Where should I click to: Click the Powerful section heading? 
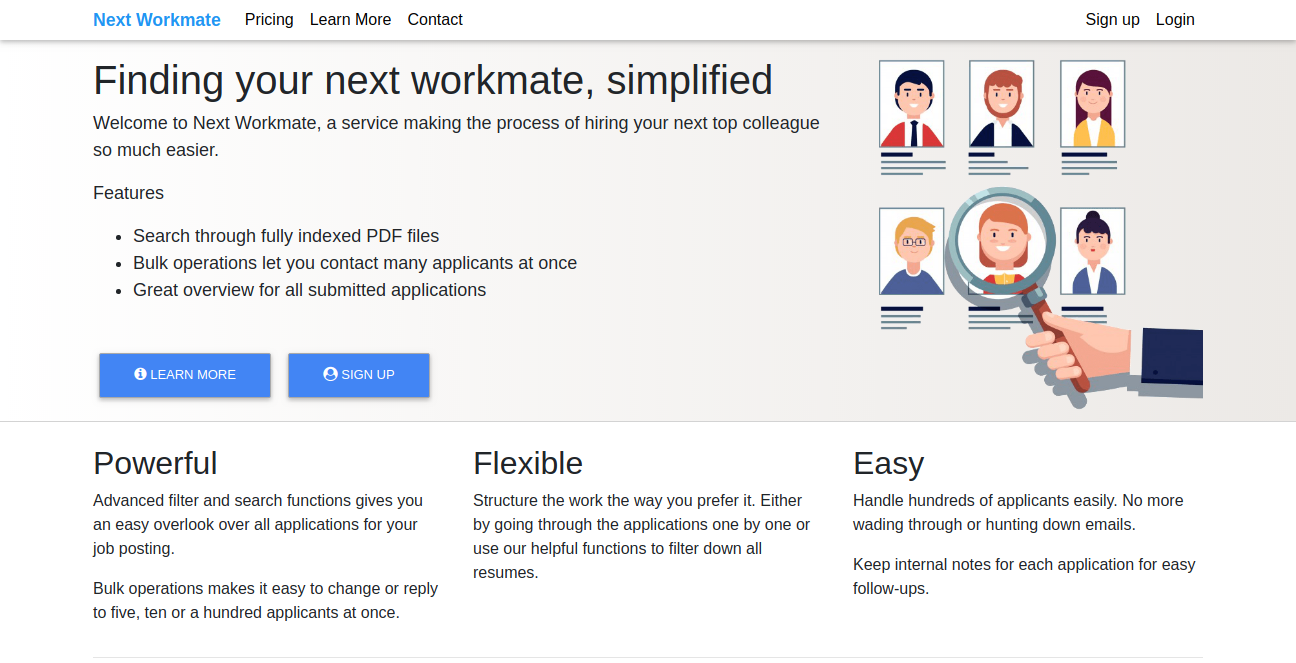coord(155,463)
